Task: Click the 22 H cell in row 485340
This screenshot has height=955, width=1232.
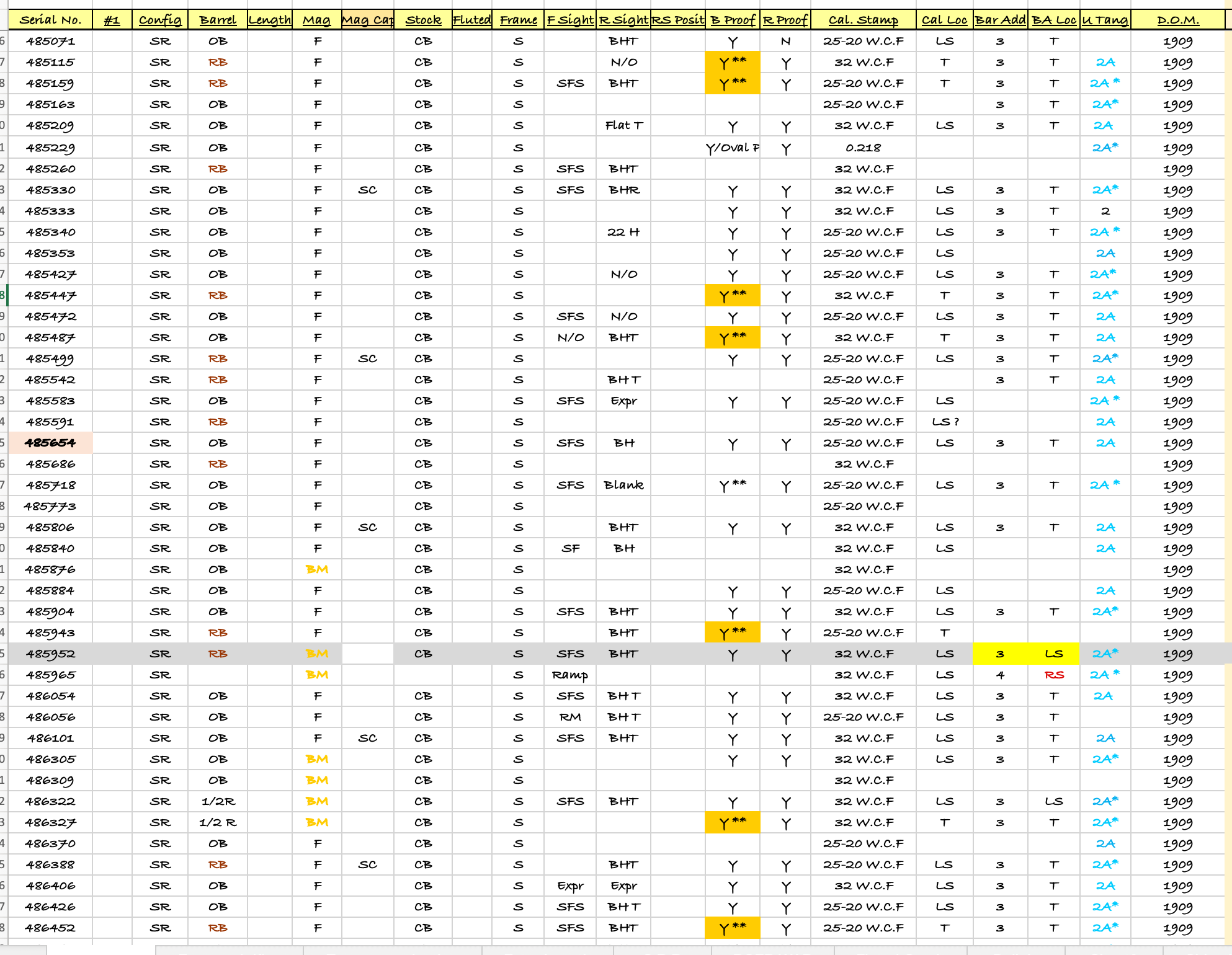Action: click(x=623, y=232)
